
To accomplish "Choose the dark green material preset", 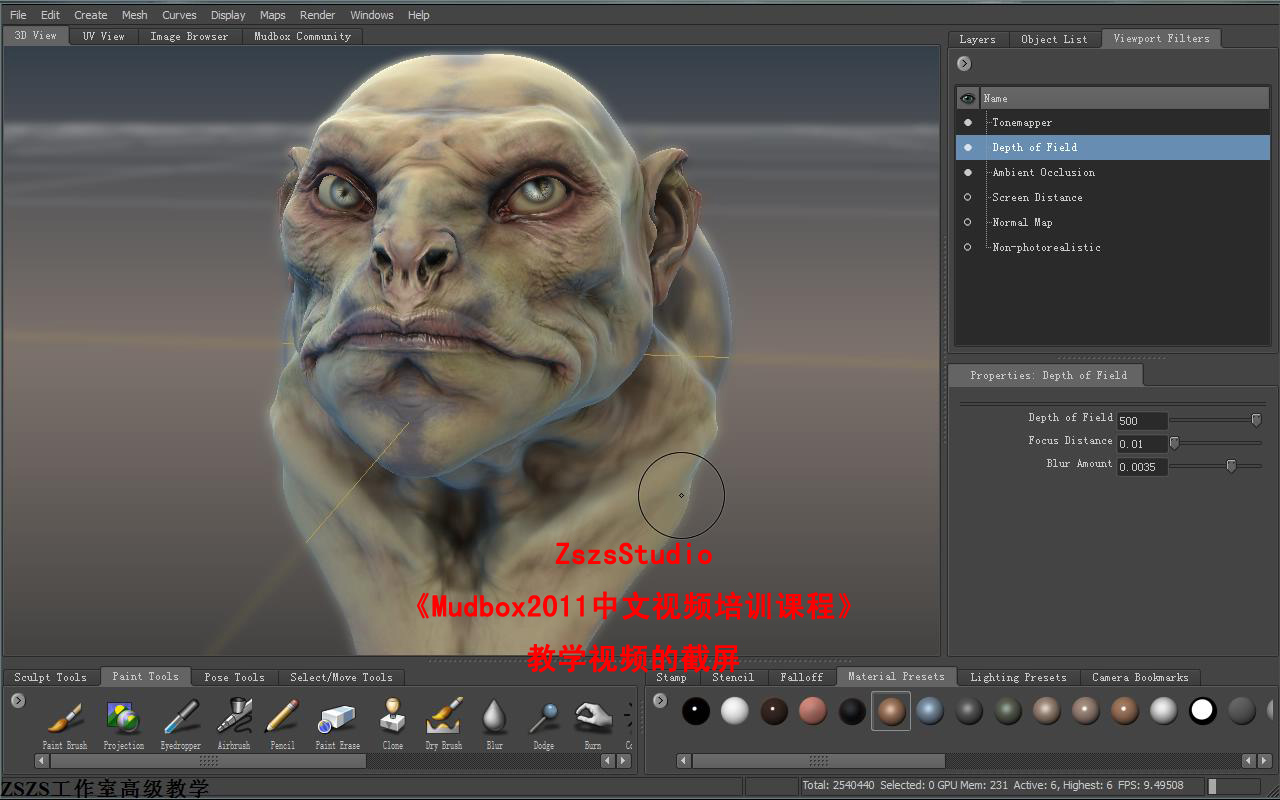I will coord(1008,711).
